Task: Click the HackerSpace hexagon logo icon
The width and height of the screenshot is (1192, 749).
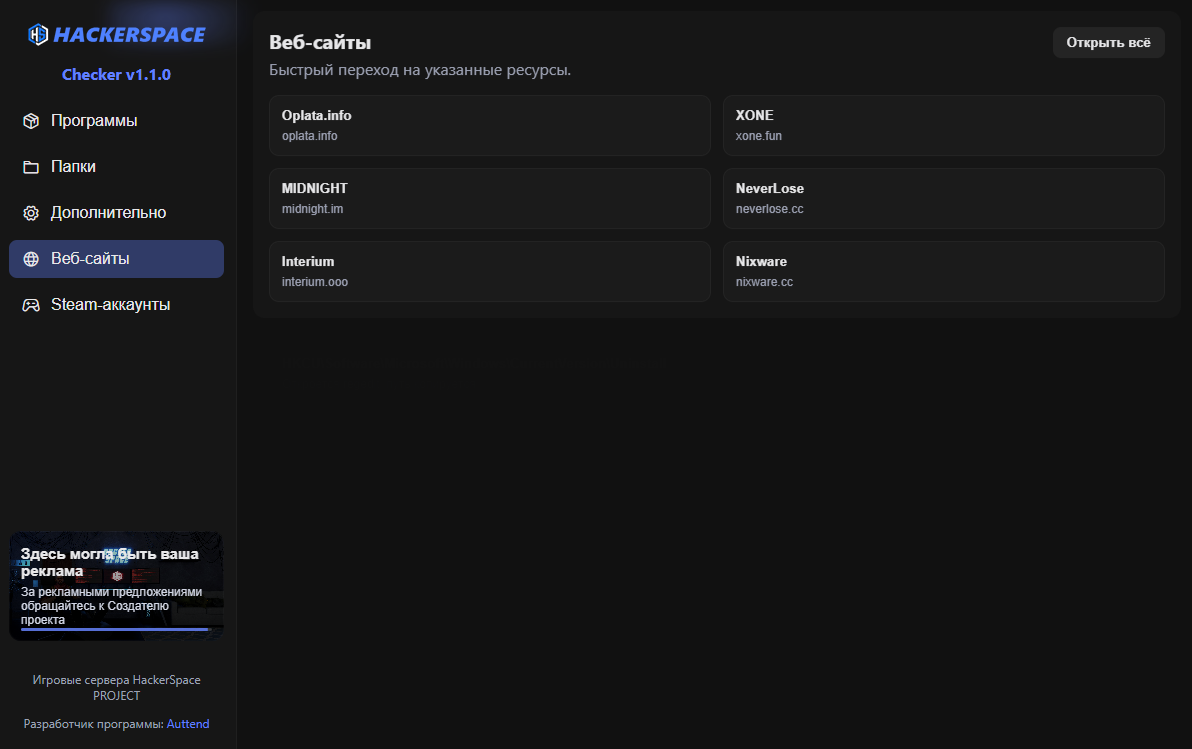Action: 38,35
